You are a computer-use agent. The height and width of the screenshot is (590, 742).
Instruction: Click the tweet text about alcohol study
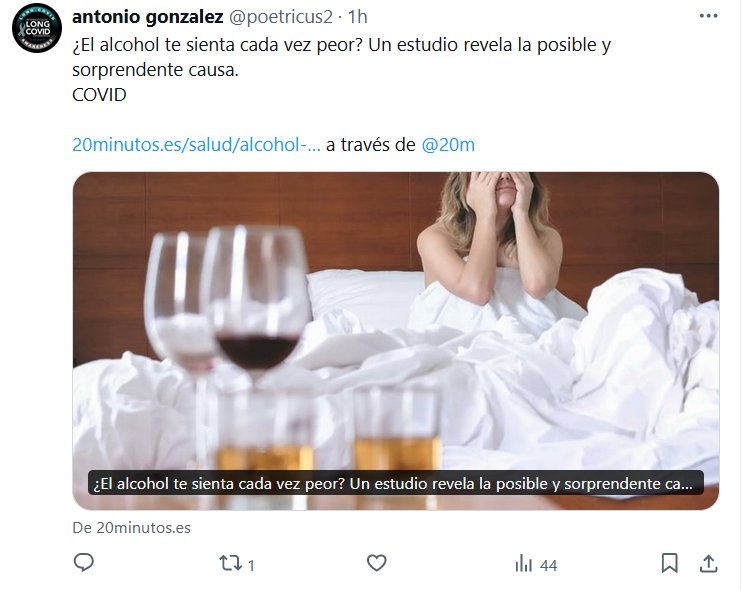[x=342, y=57]
